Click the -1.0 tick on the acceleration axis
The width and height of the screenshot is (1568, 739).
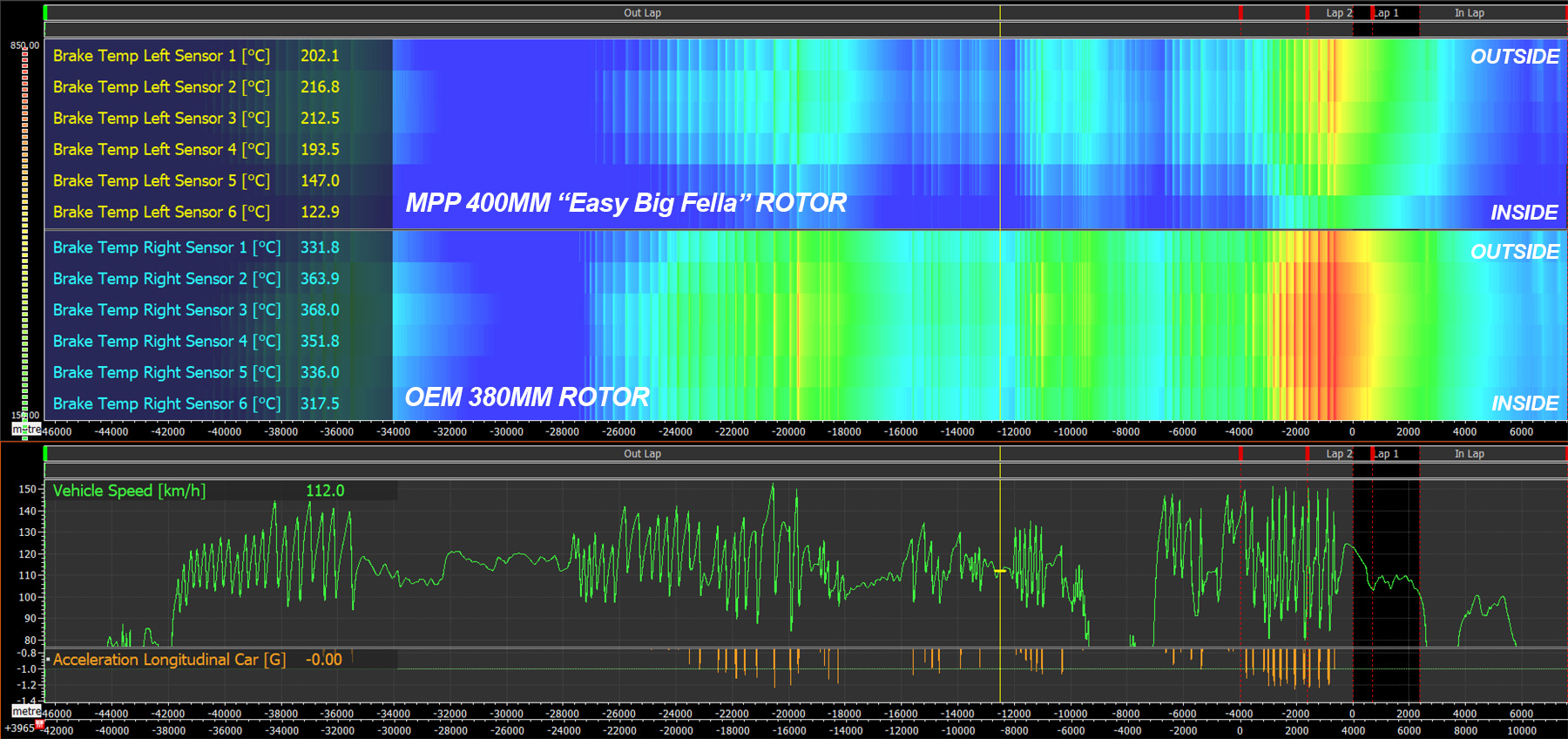pyautogui.click(x=28, y=669)
